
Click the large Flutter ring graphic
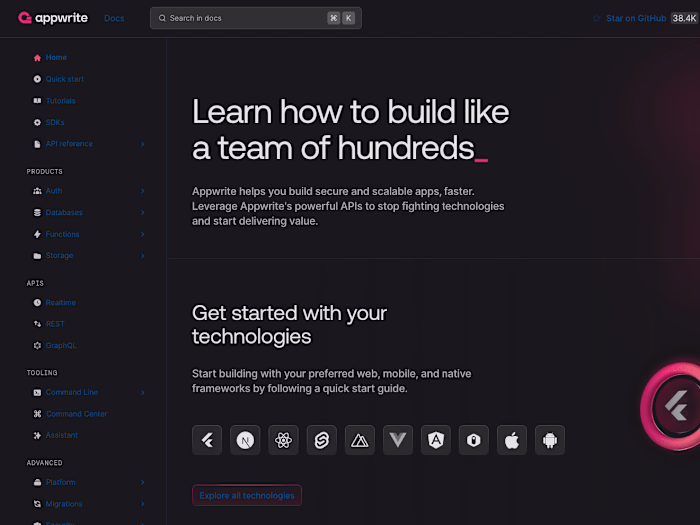pyautogui.click(x=671, y=406)
